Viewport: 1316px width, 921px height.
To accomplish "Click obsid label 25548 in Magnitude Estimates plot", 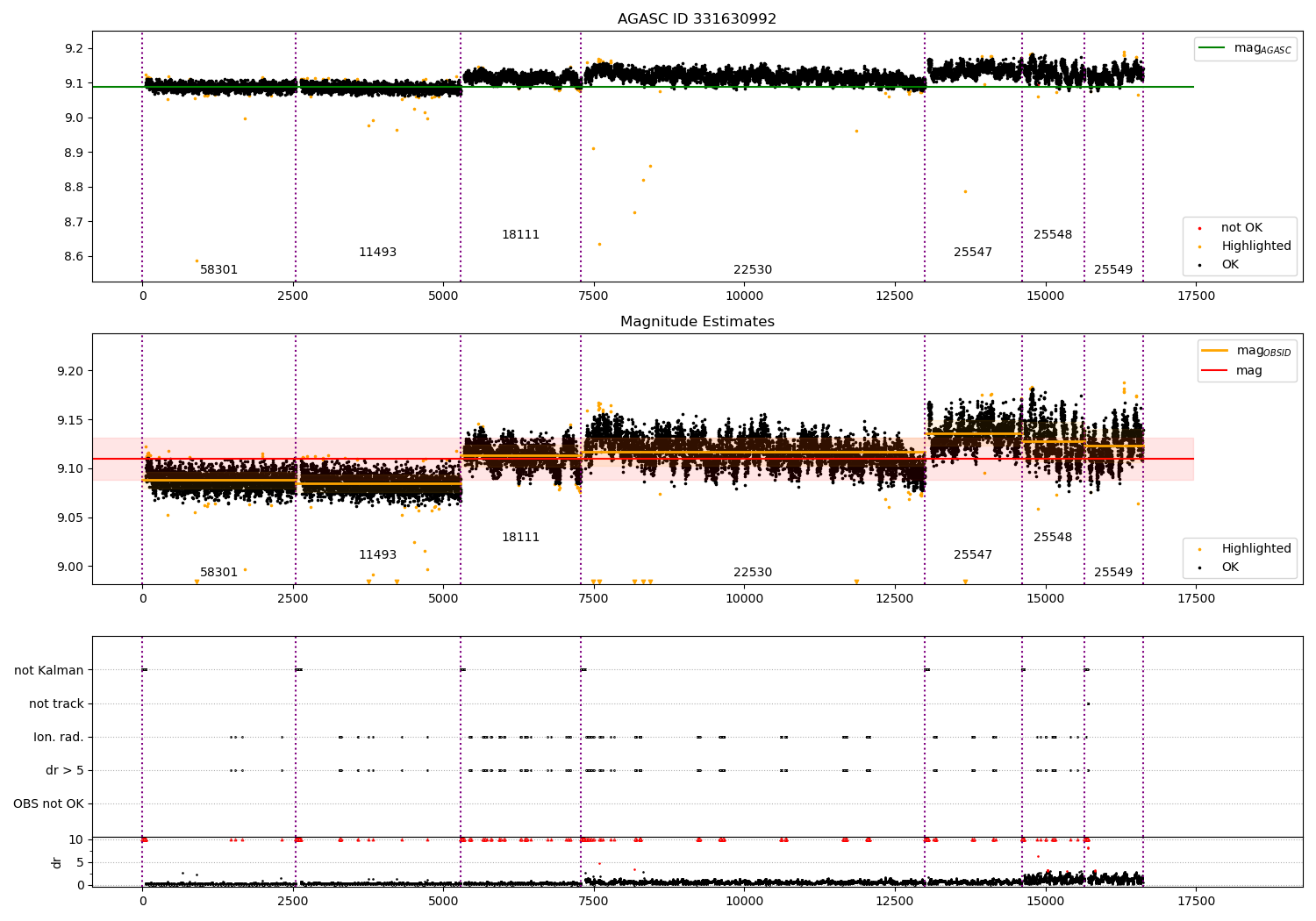I will [x=1053, y=538].
